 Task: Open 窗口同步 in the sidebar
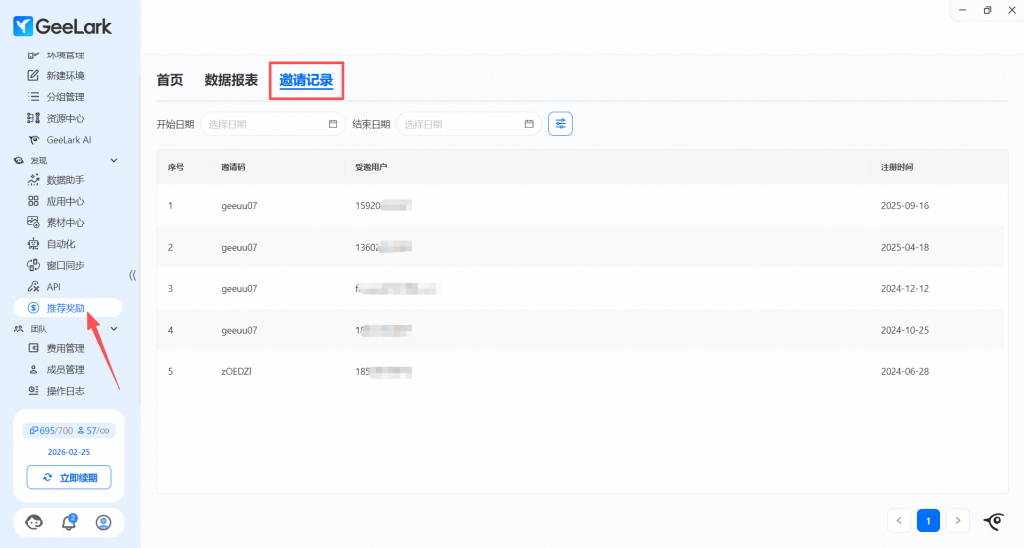pyautogui.click(x=65, y=265)
